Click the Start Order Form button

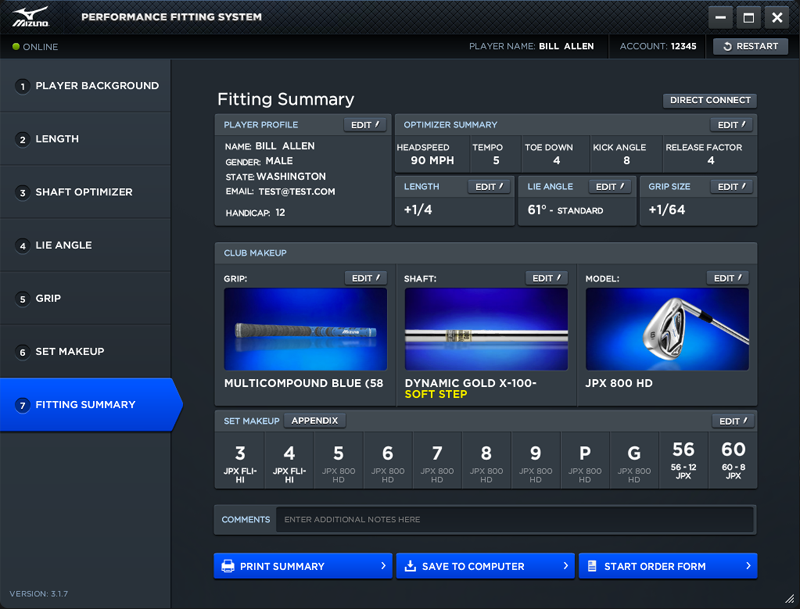point(668,566)
